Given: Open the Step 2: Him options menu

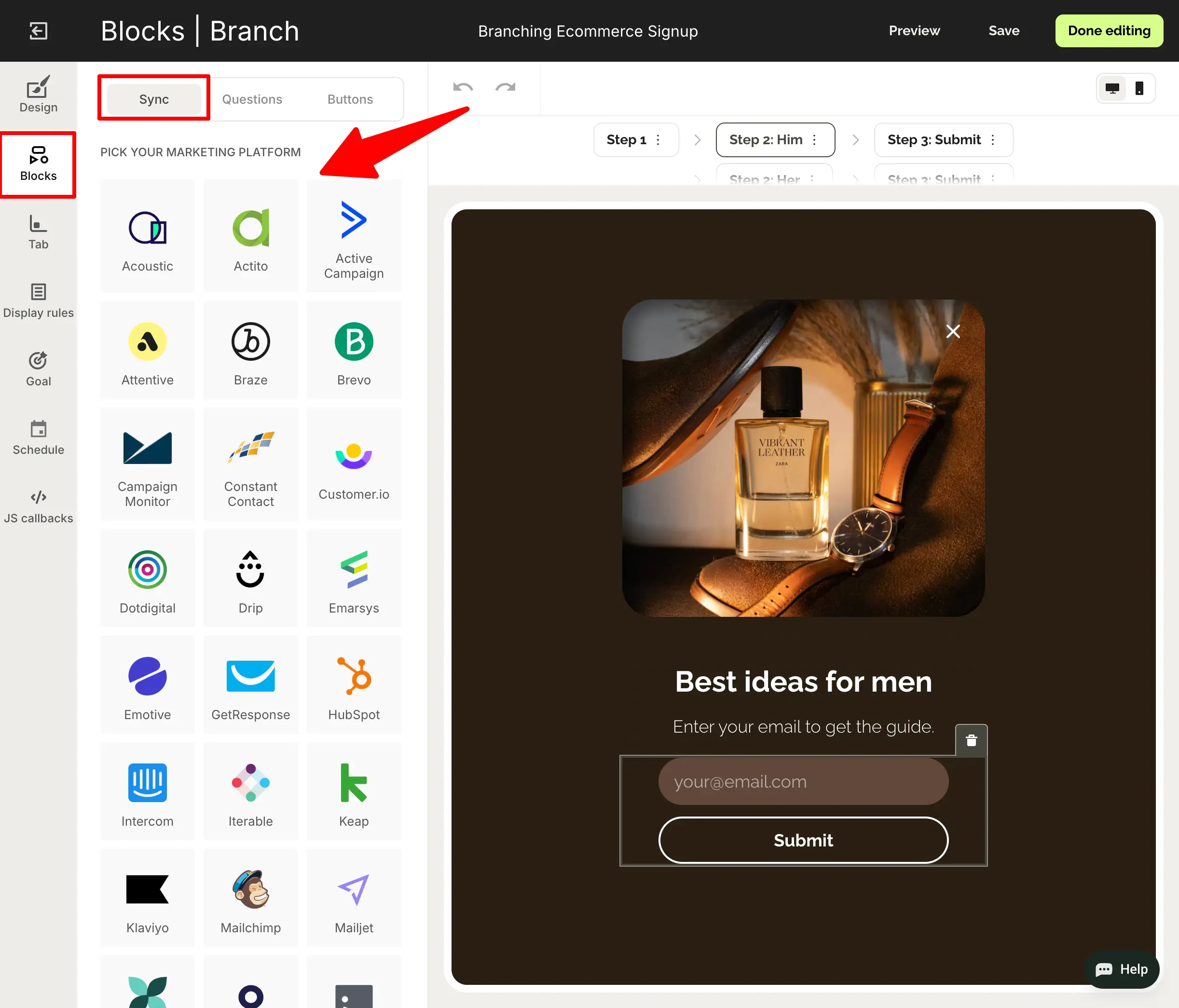Looking at the screenshot, I should click(x=814, y=139).
